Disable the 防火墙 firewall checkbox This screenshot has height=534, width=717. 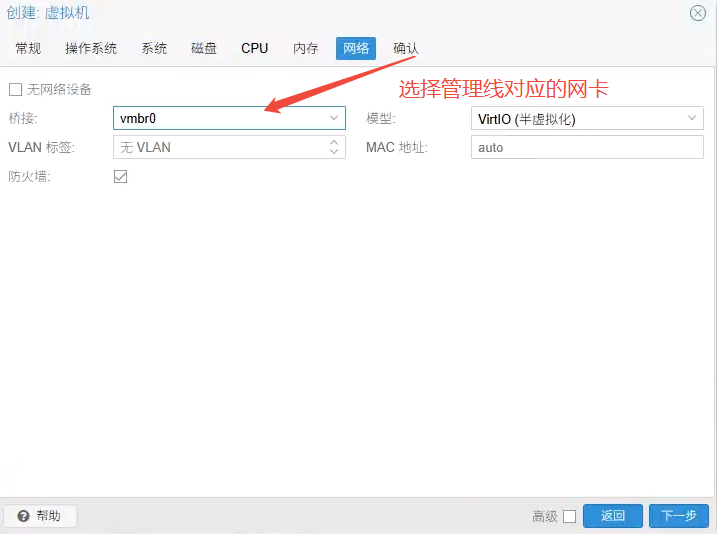121,176
